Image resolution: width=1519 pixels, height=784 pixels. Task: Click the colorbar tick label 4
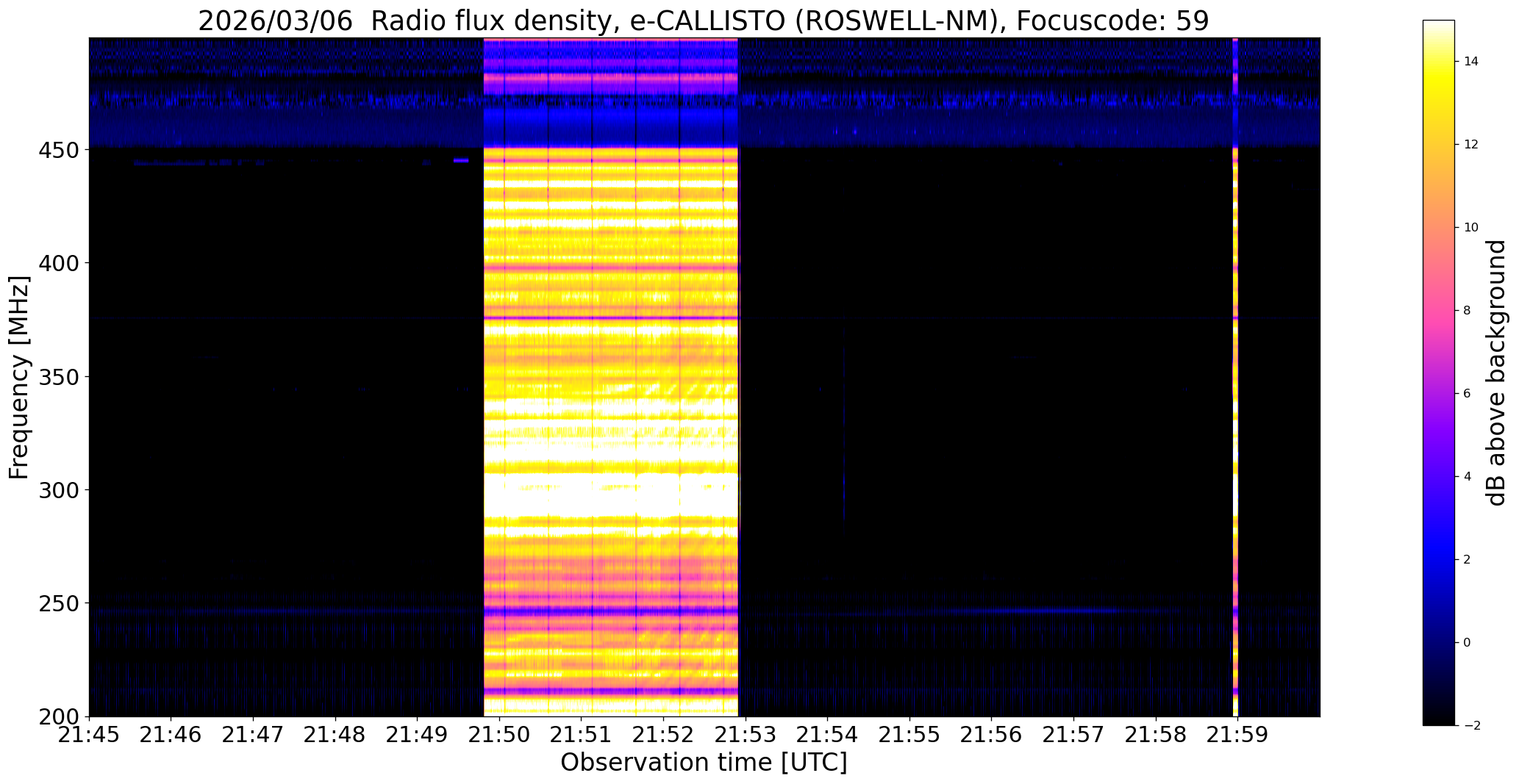point(1468,476)
